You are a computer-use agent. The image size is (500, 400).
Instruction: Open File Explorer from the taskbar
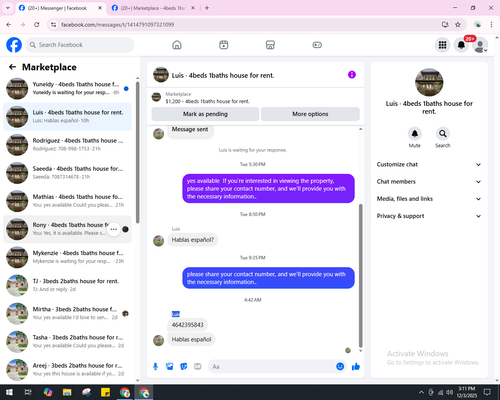click(x=67, y=392)
